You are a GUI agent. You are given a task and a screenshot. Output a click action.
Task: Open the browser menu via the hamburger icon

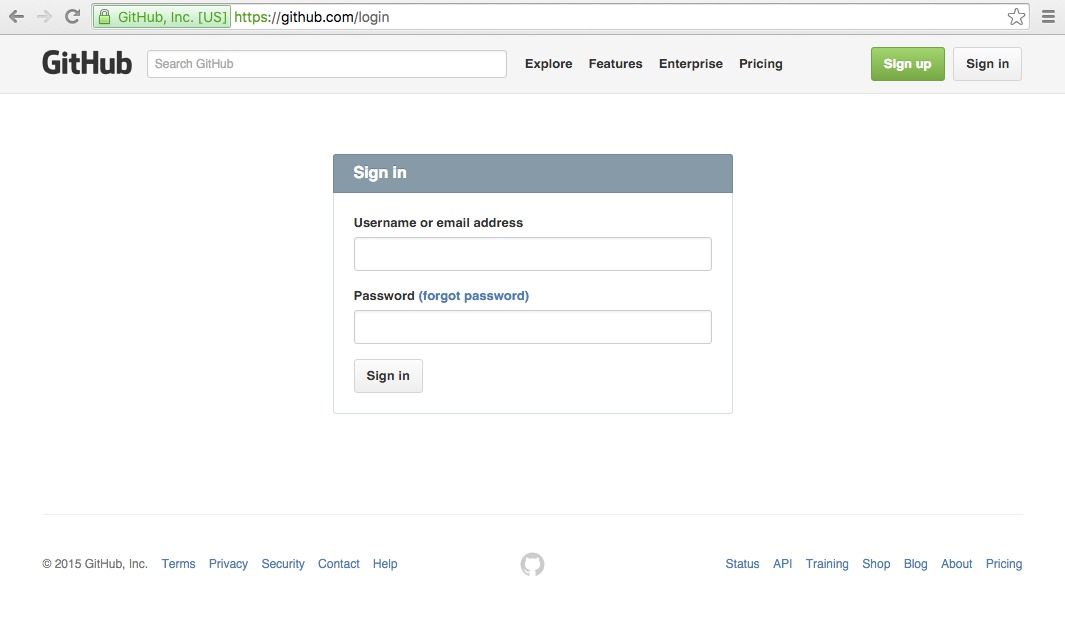[1046, 16]
